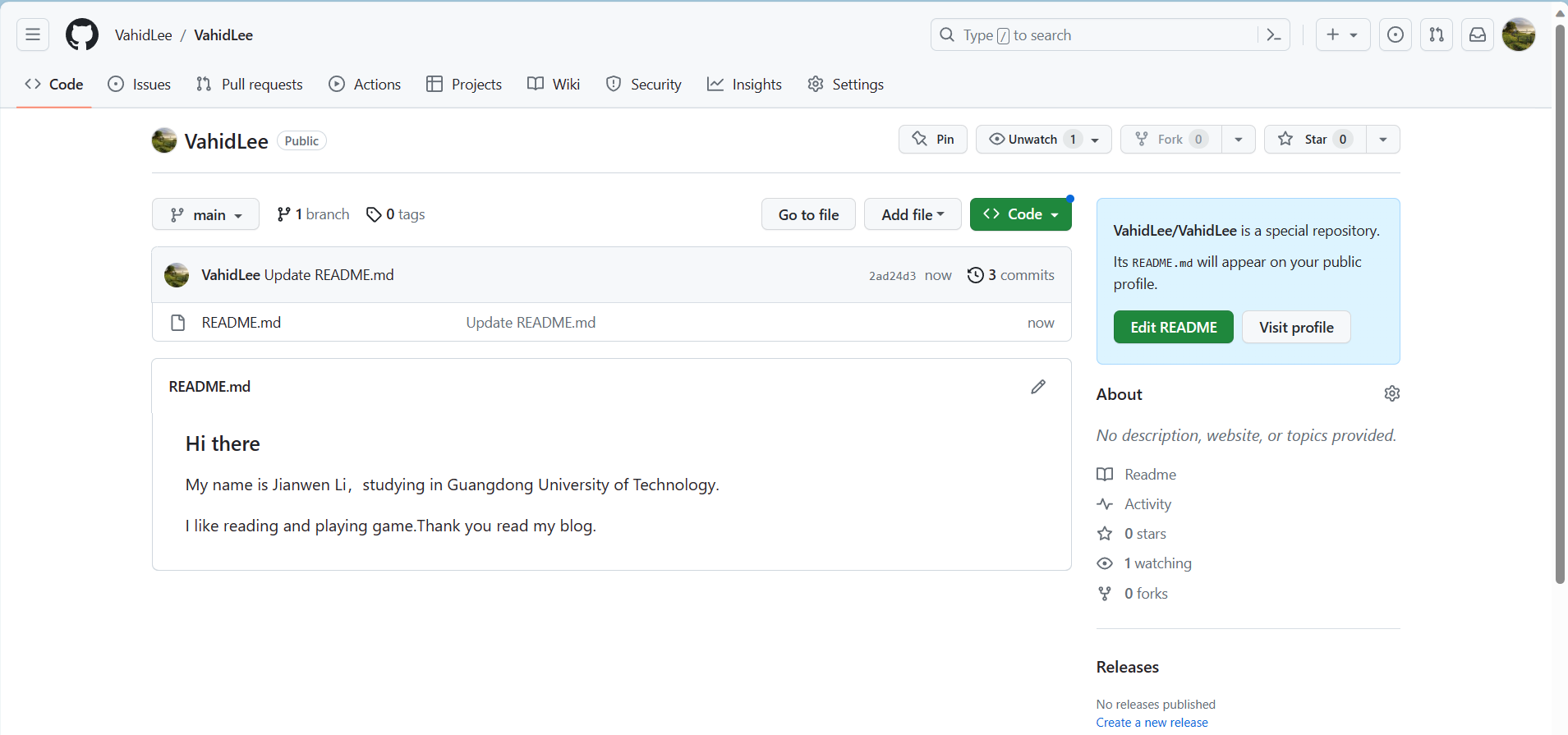This screenshot has width=1568, height=735.
Task: Click the VahidLee repository title heading
Action: pyautogui.click(x=227, y=141)
